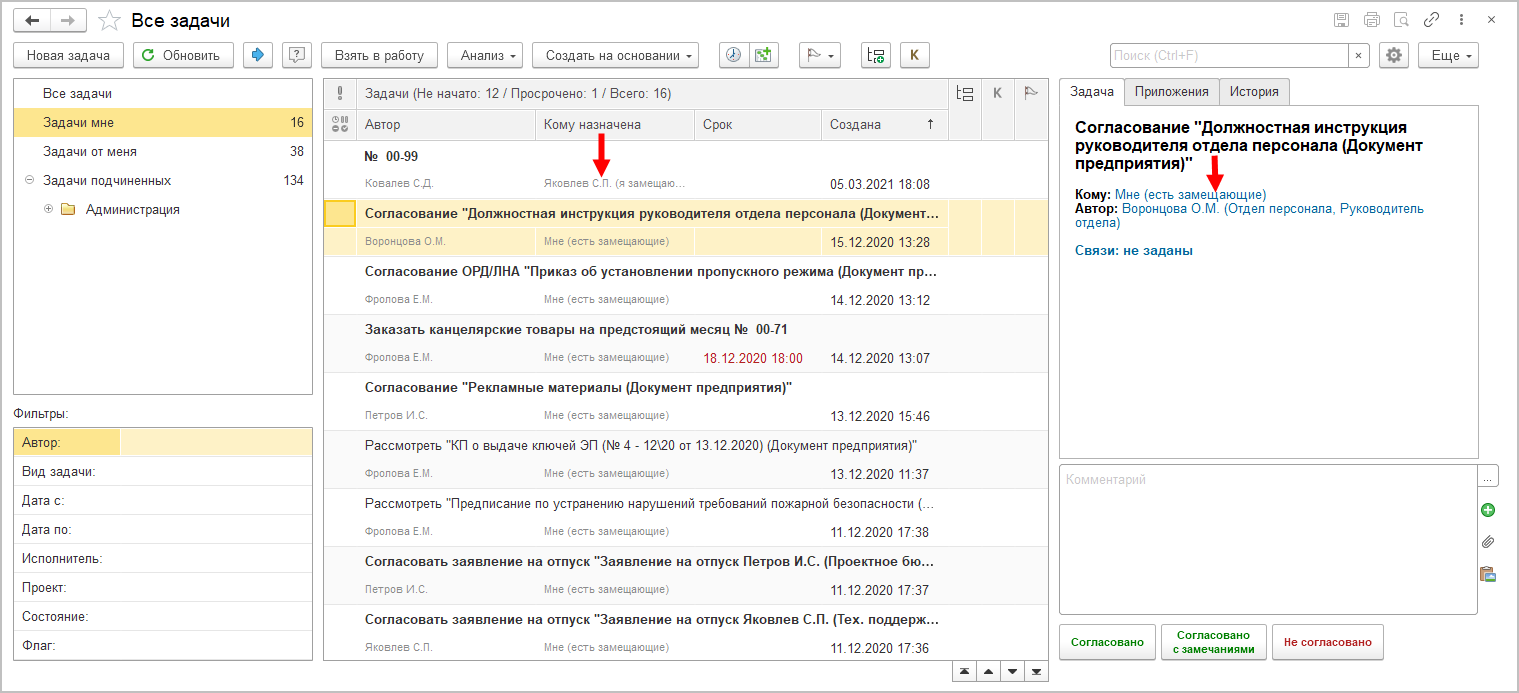Click the clipboard paste icon beside comment
Image resolution: width=1519 pixels, height=693 pixels.
[x=1488, y=574]
